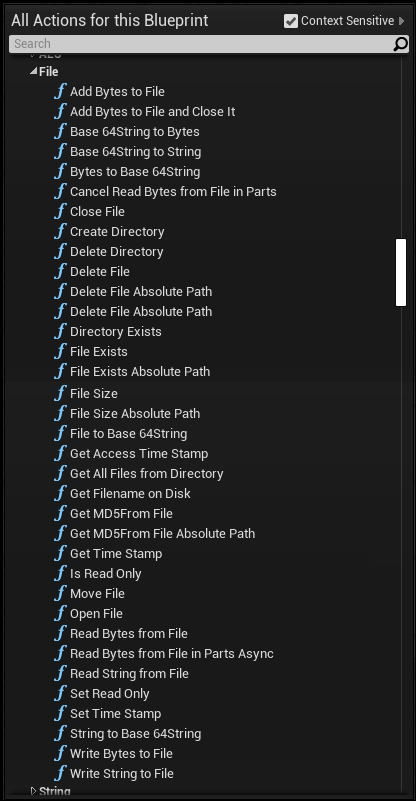The height and width of the screenshot is (801, 416).
Task: Click the function icon beside Is Read Only
Action: pyautogui.click(x=60, y=573)
